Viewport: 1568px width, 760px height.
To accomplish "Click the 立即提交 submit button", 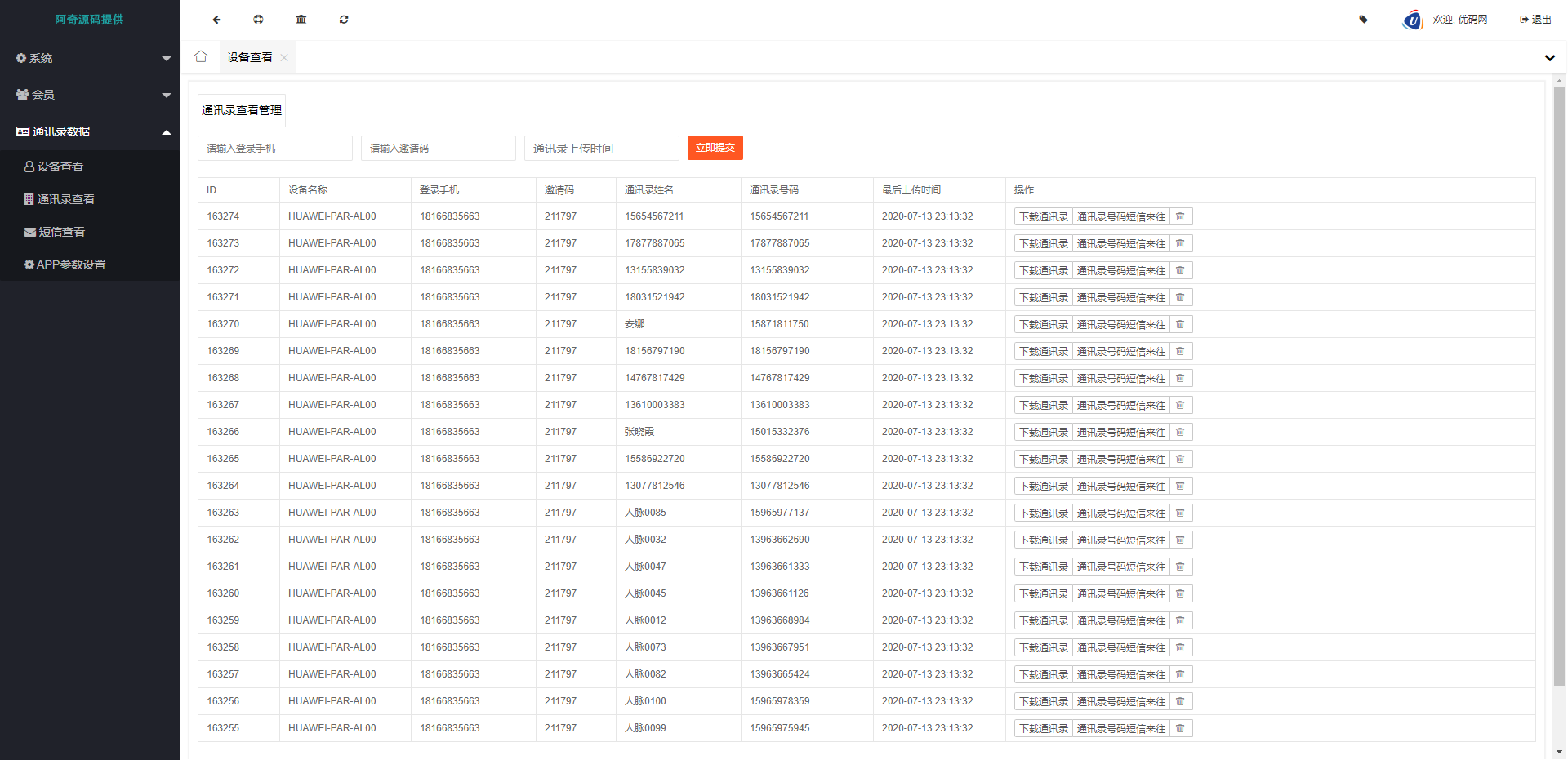I will click(715, 148).
